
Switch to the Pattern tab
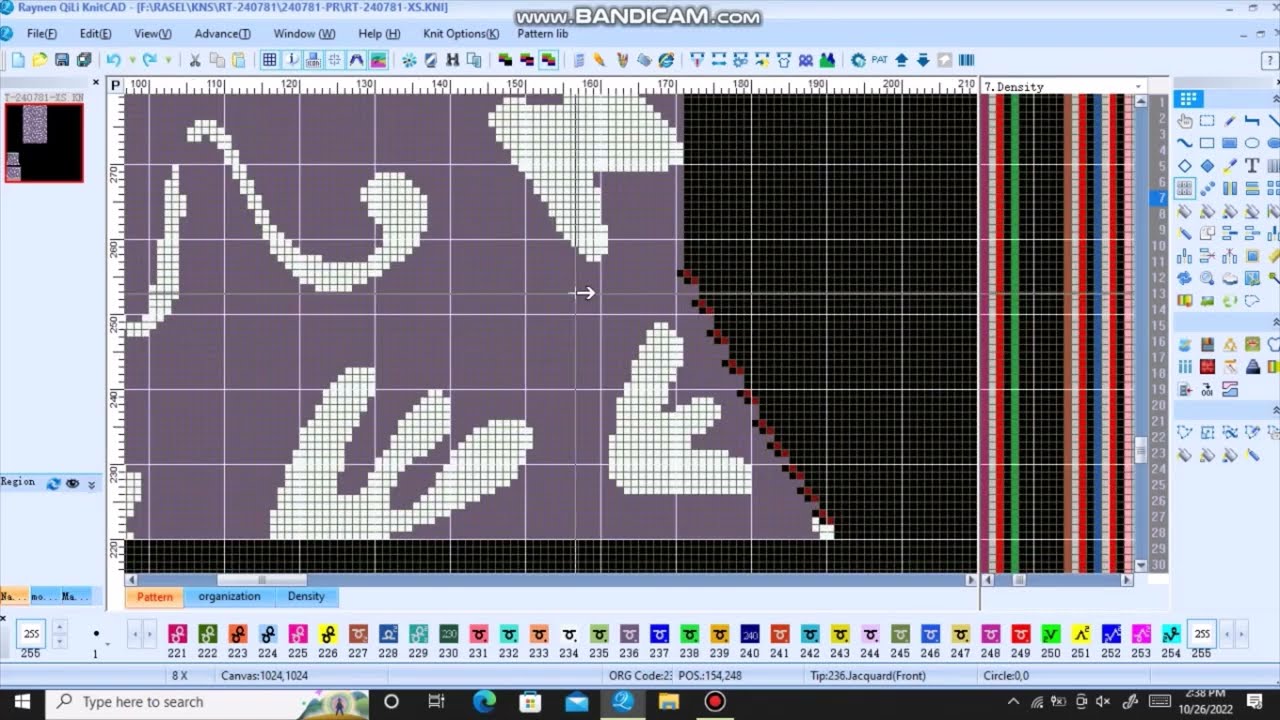pos(155,596)
